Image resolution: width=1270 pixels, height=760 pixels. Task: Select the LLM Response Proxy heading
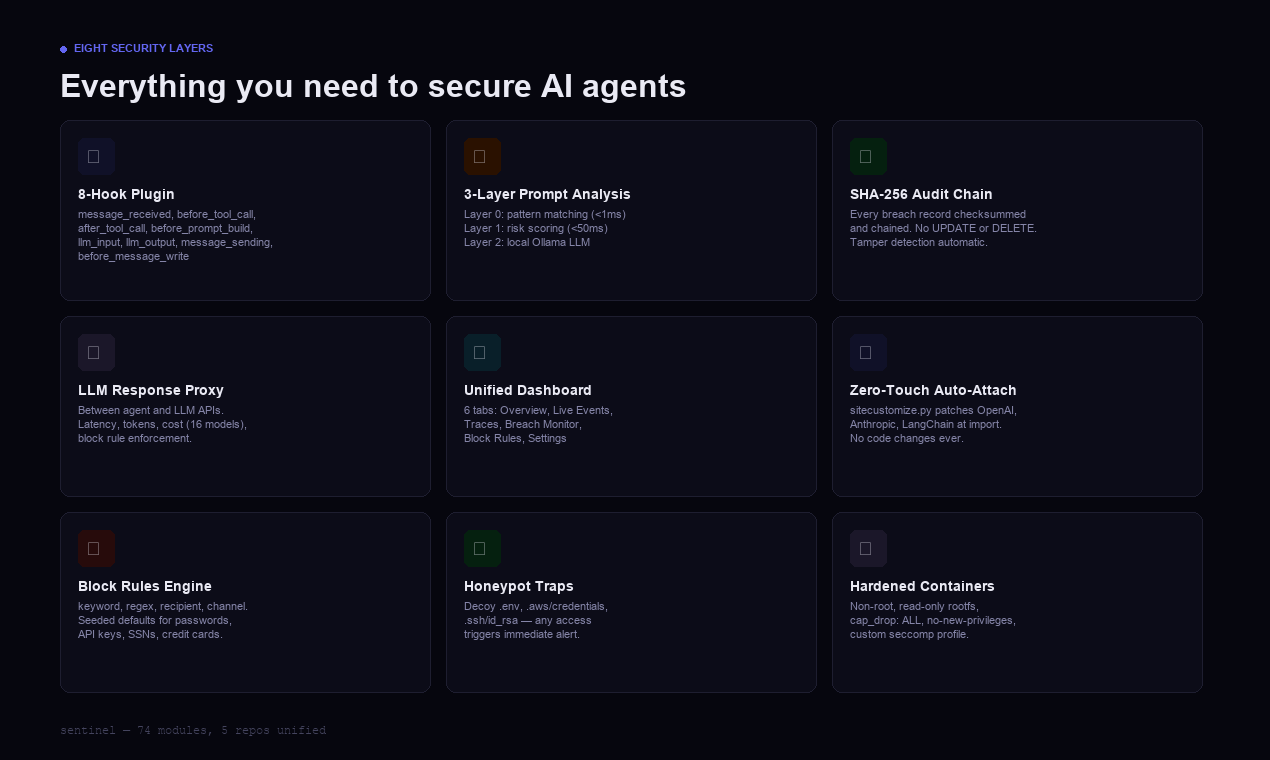[151, 390]
